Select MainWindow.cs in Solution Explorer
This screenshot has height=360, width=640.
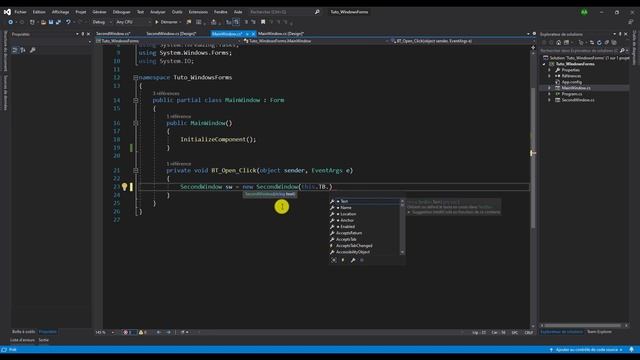576,88
